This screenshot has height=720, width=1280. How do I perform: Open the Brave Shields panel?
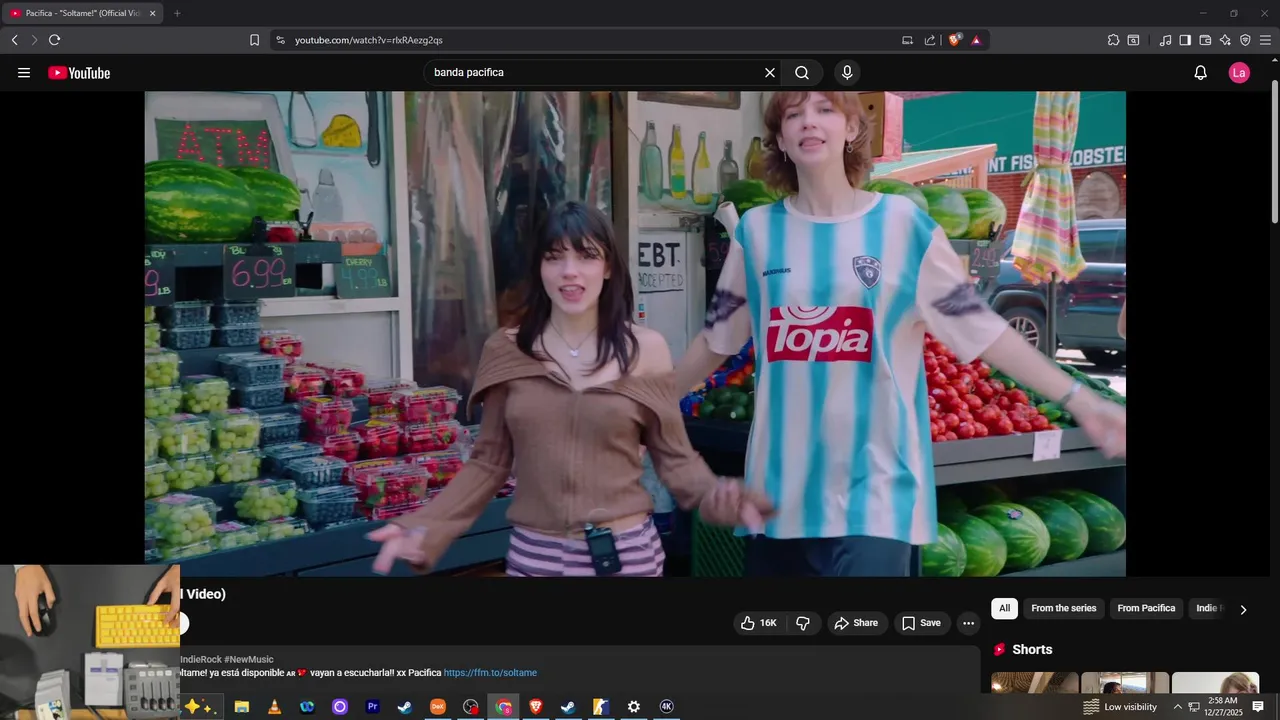[955, 40]
